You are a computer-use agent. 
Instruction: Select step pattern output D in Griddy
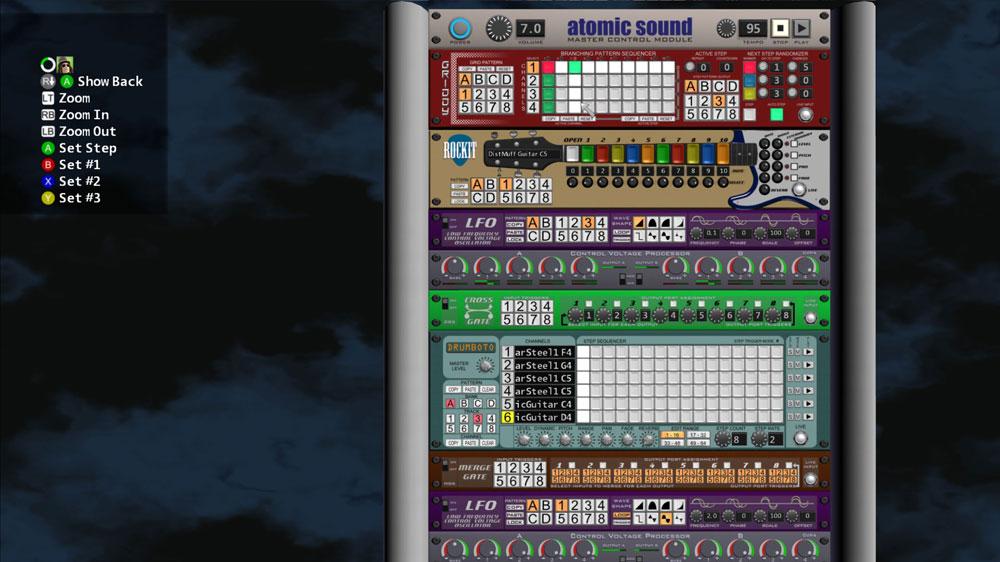733,86
